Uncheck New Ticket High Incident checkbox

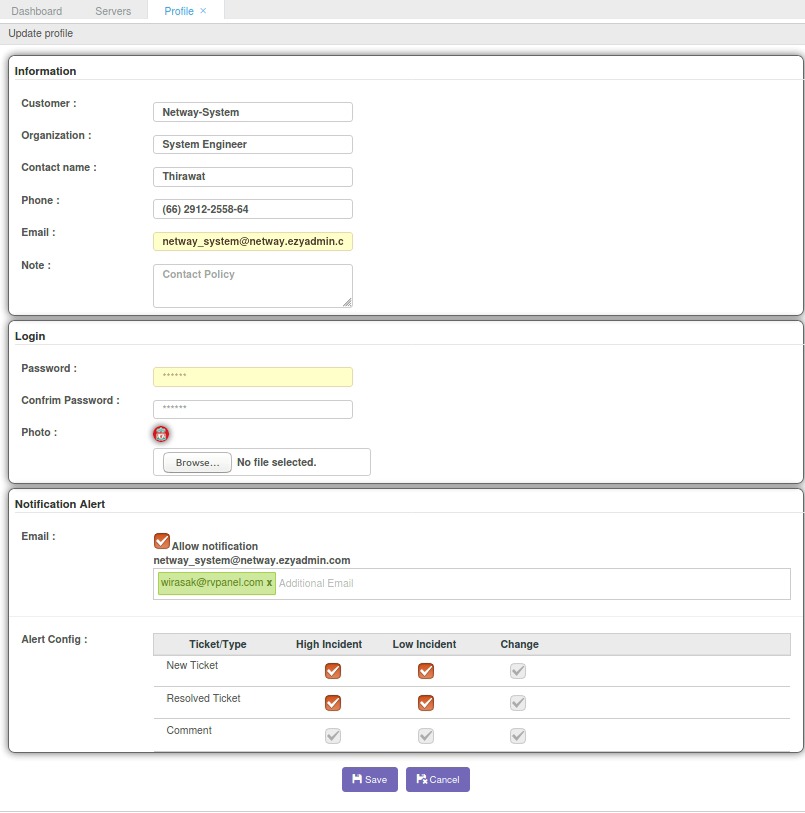pos(333,671)
